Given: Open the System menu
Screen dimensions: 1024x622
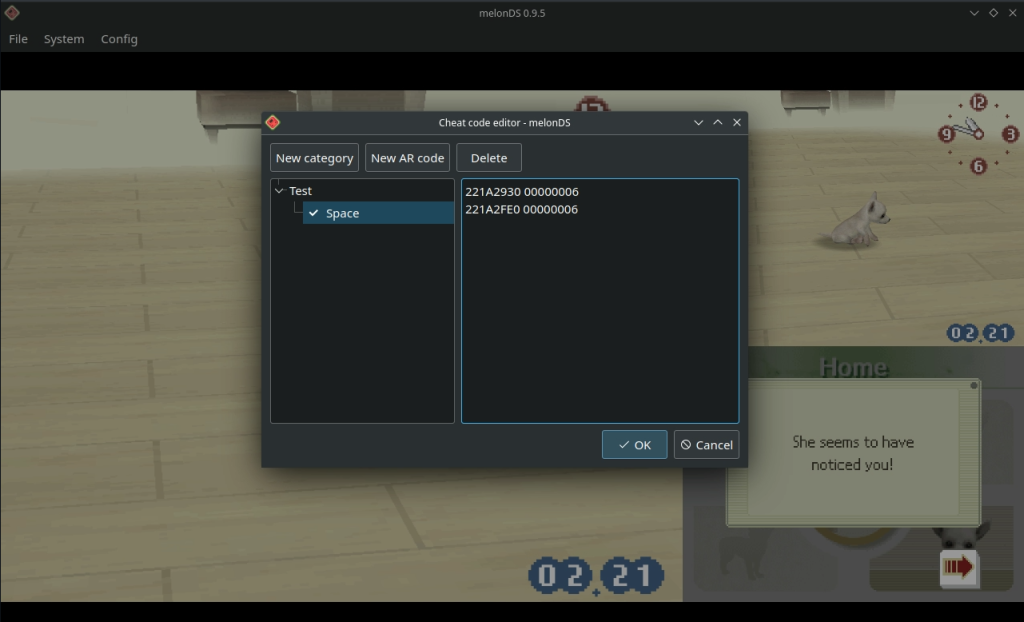Looking at the screenshot, I should point(64,39).
